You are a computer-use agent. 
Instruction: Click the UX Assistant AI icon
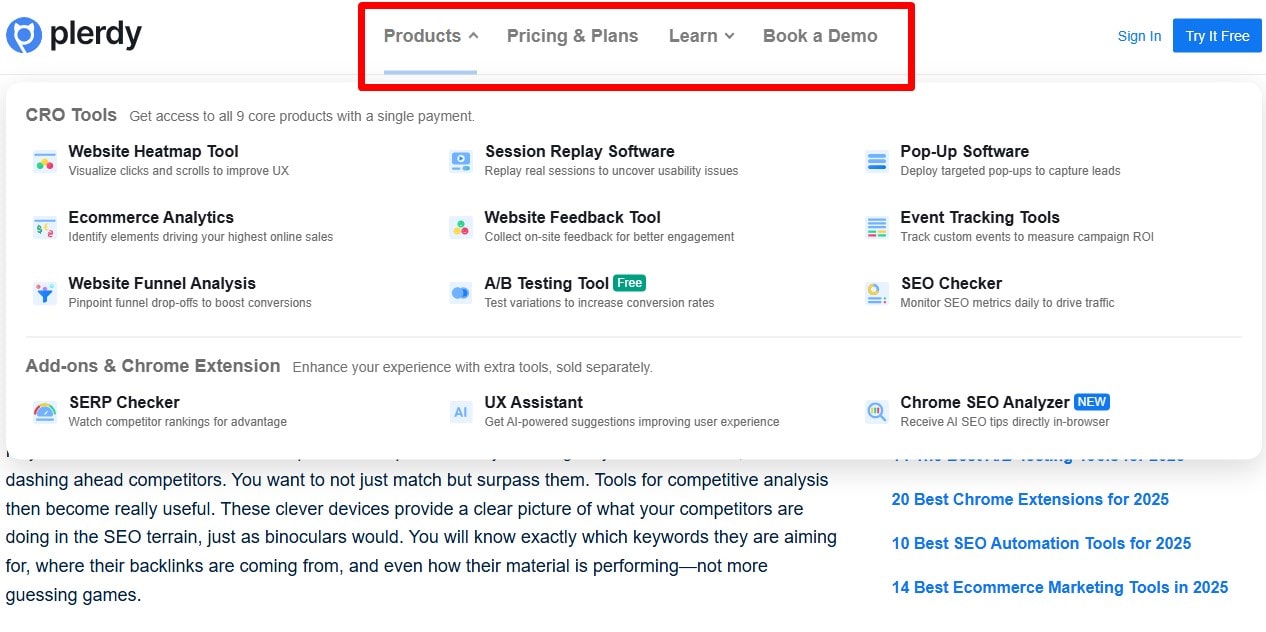click(460, 411)
